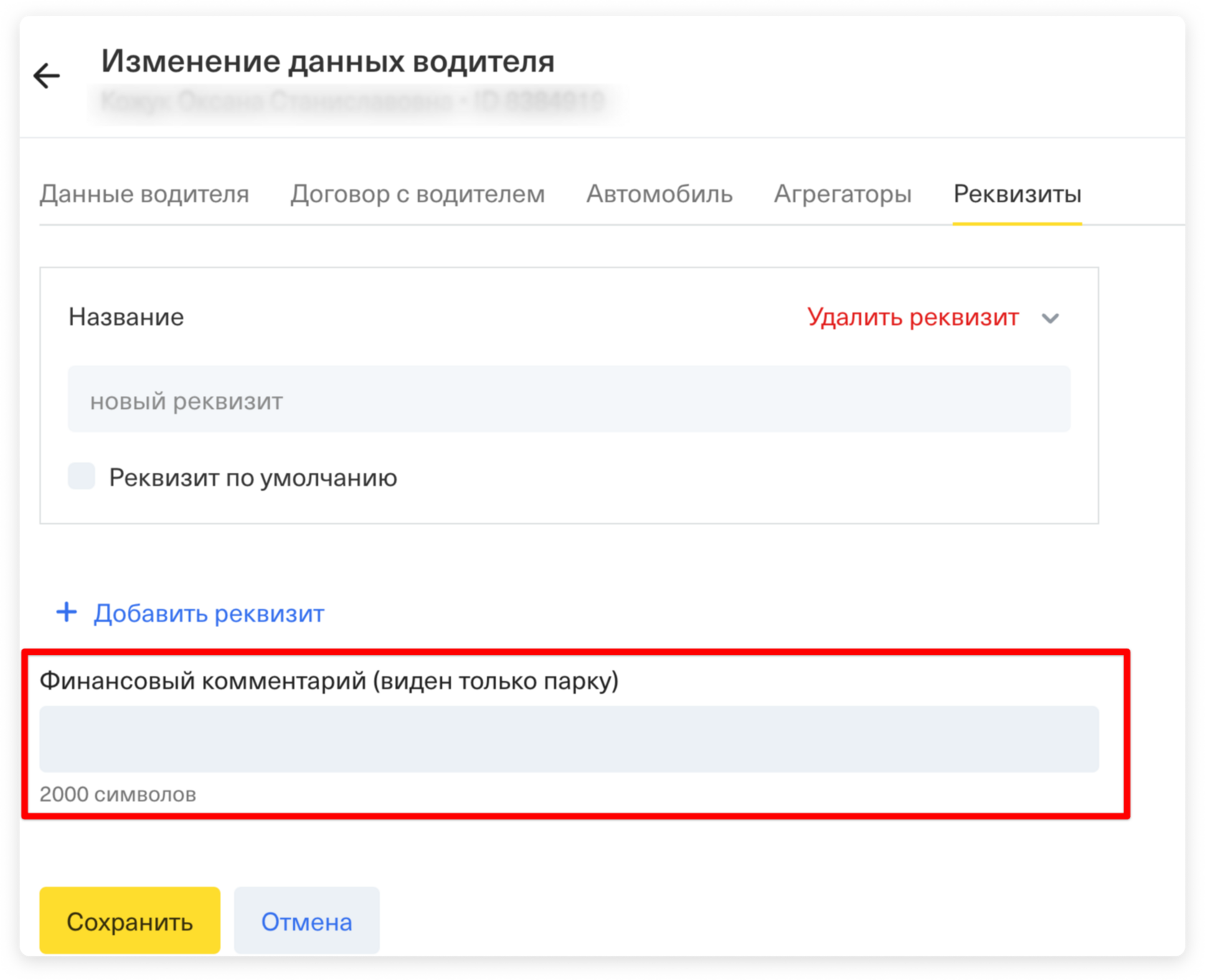Click the 'Добавить реквизит' link text
This screenshot has height=980, width=1205.
[x=209, y=613]
